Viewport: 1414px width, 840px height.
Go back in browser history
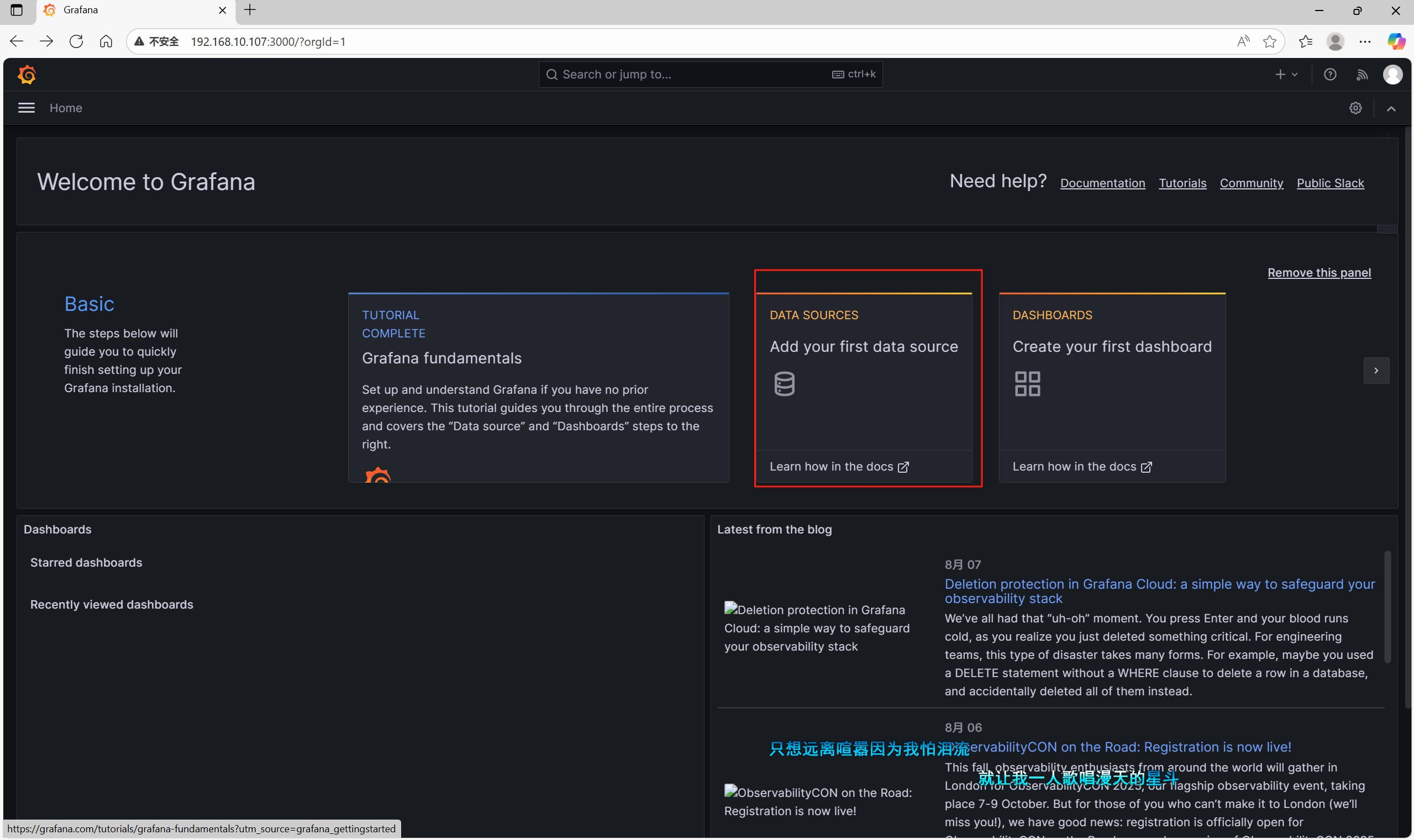tap(17, 41)
